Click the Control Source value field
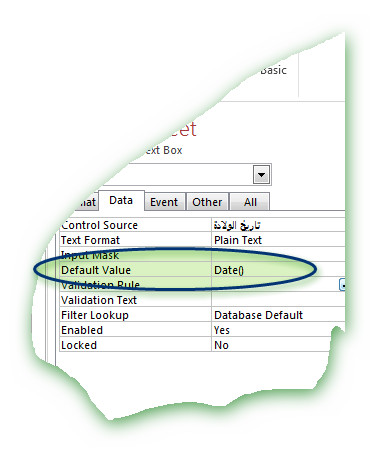Viewport: 376px width, 451px height. pyautogui.click(x=278, y=225)
